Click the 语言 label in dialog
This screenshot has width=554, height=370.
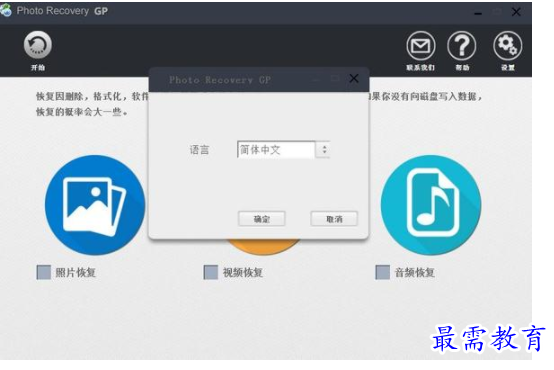point(200,150)
